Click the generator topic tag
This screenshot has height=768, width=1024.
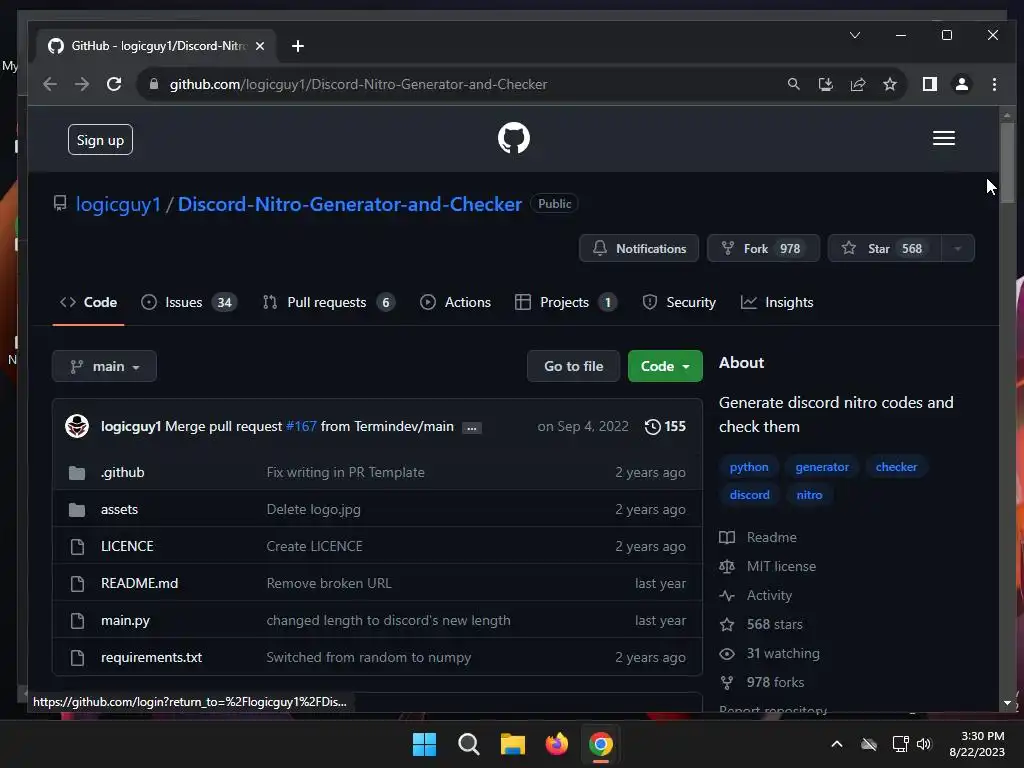(822, 467)
